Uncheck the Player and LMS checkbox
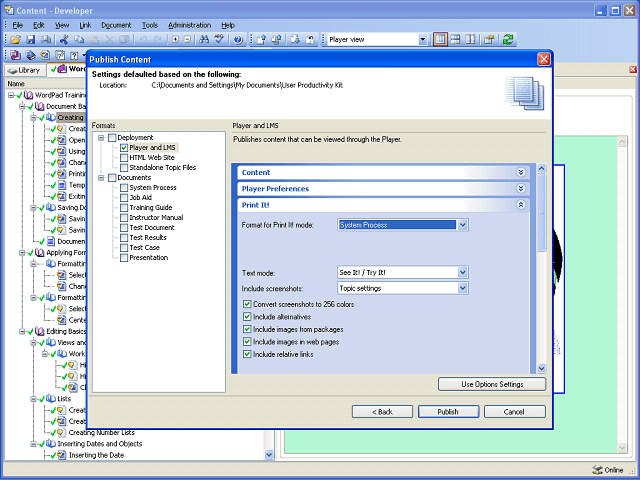640x480 pixels. point(124,148)
